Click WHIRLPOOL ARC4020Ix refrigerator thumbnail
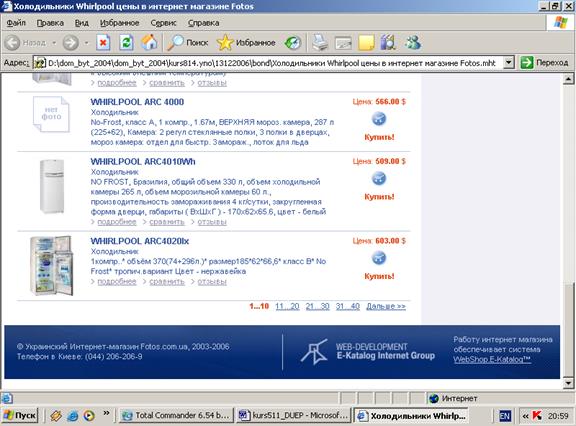576x426 pixels. coord(51,266)
